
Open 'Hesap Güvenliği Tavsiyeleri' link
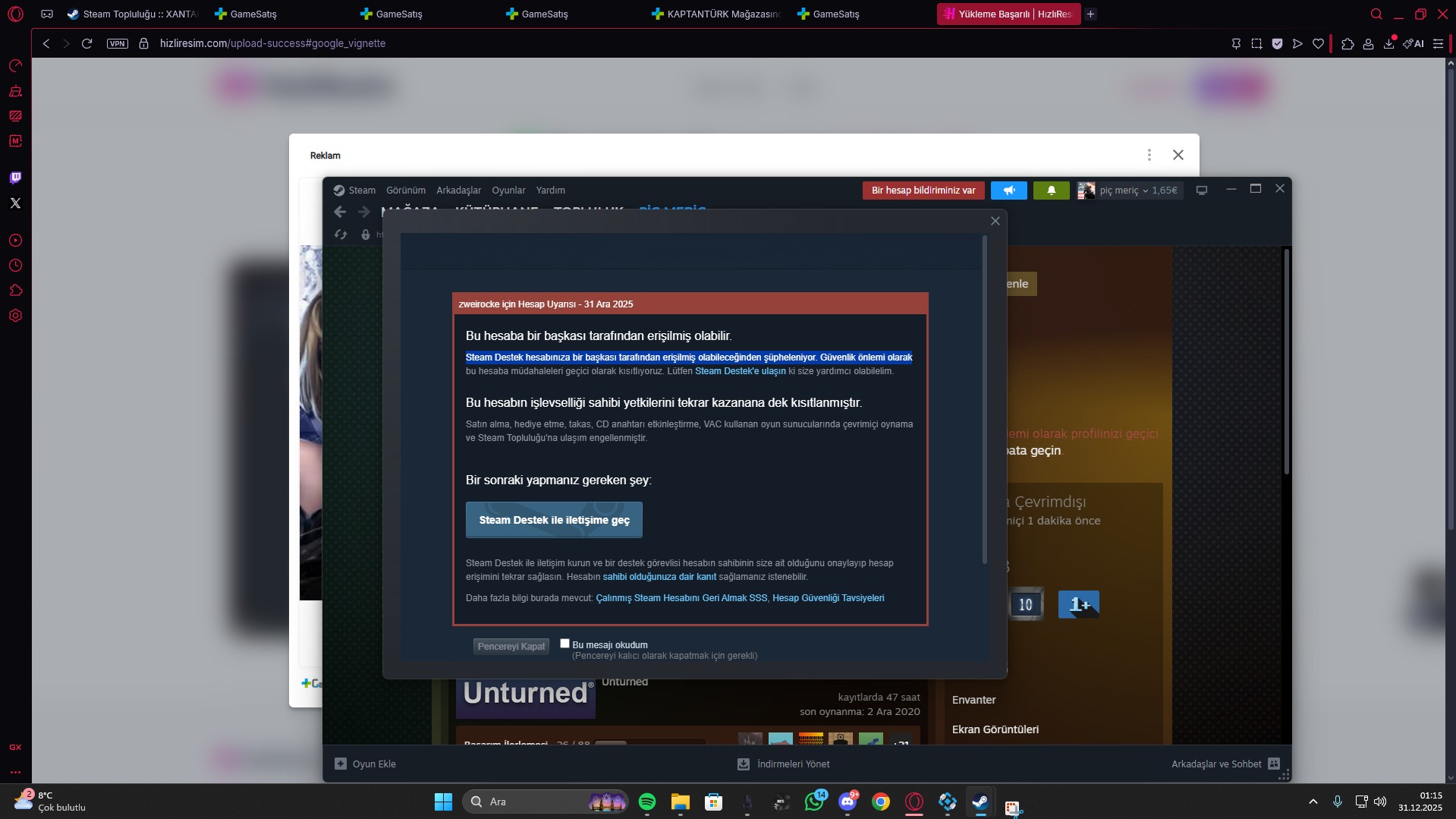pyautogui.click(x=829, y=598)
